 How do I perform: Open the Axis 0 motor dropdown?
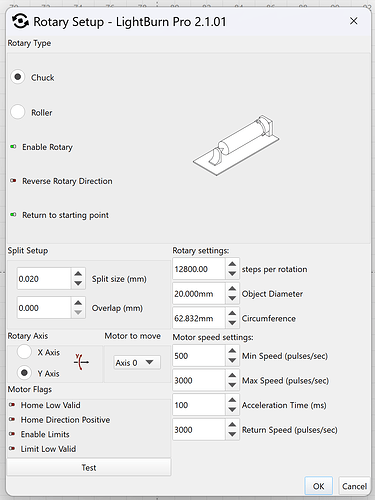(137, 362)
